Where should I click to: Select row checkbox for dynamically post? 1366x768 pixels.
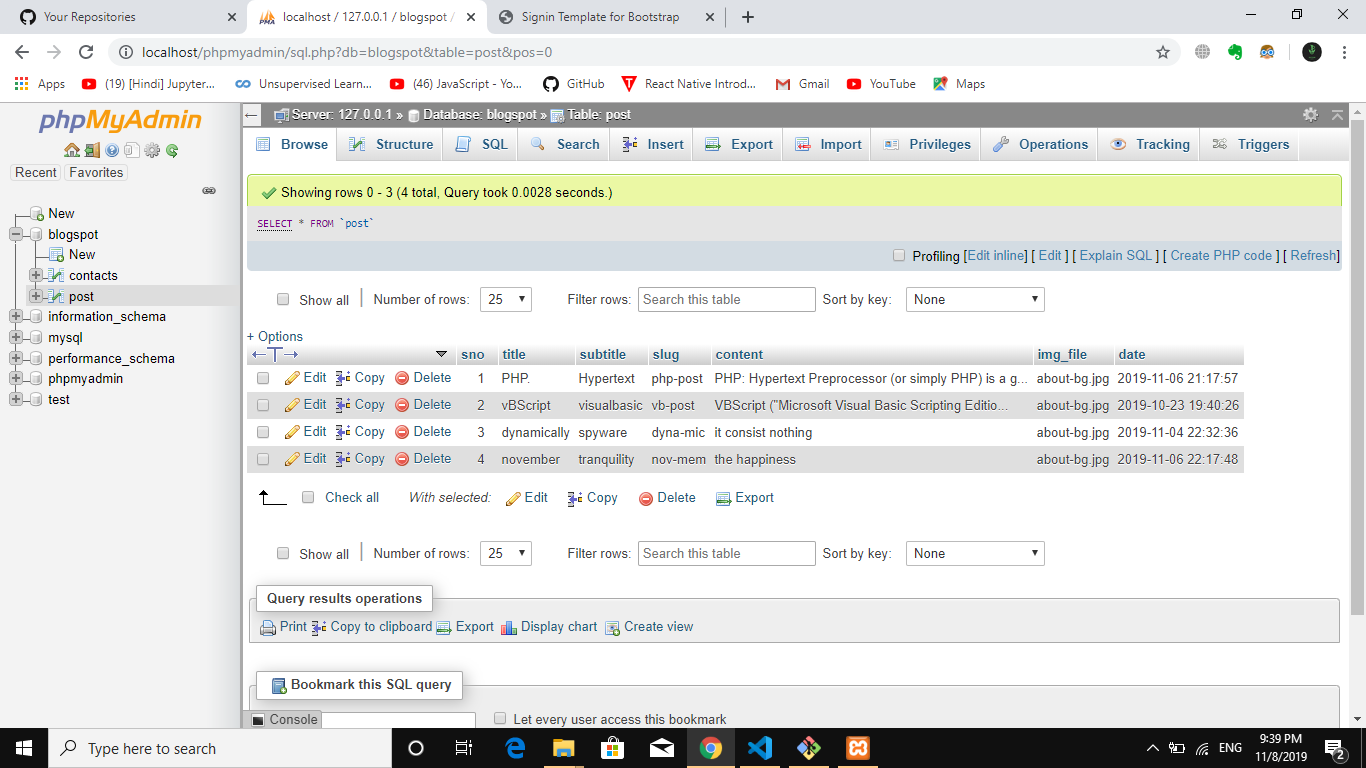coord(263,432)
